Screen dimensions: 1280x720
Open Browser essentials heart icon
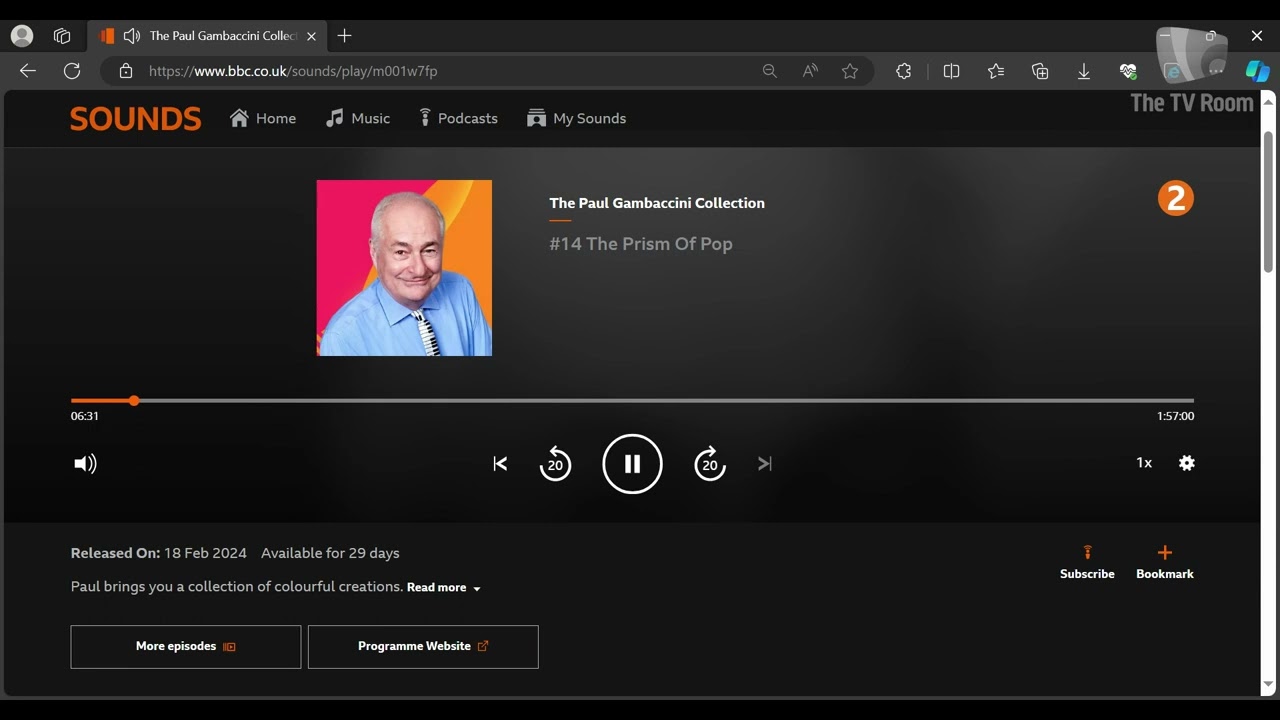pos(1128,71)
